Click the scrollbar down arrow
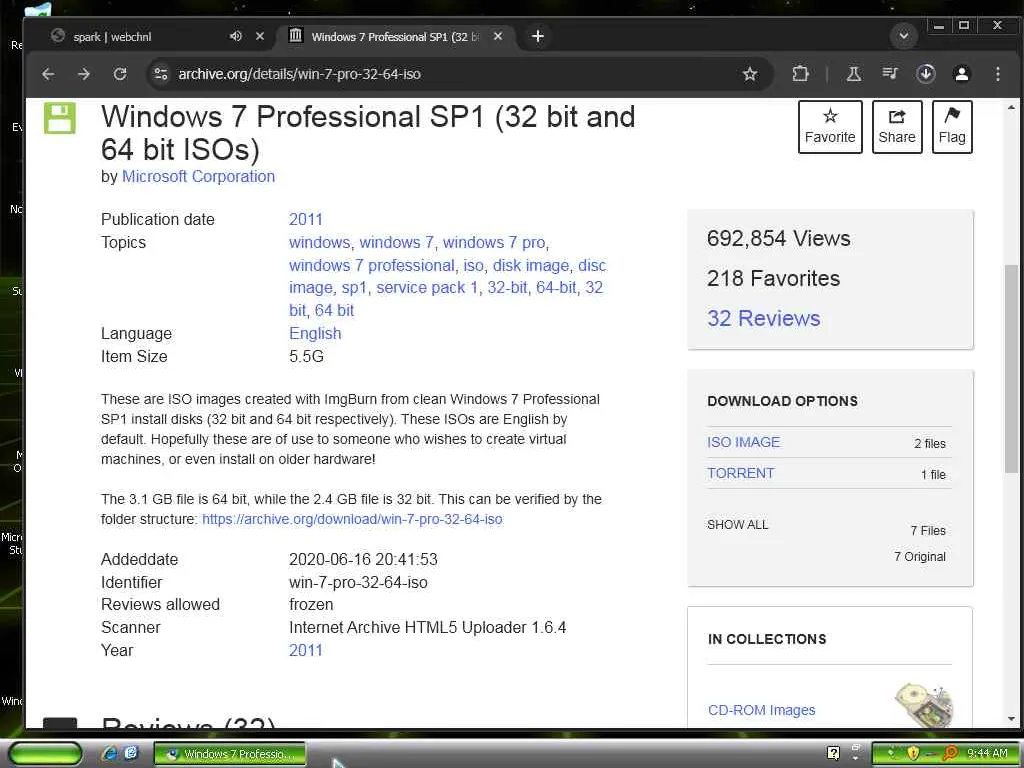This screenshot has height=768, width=1024. 1011,719
